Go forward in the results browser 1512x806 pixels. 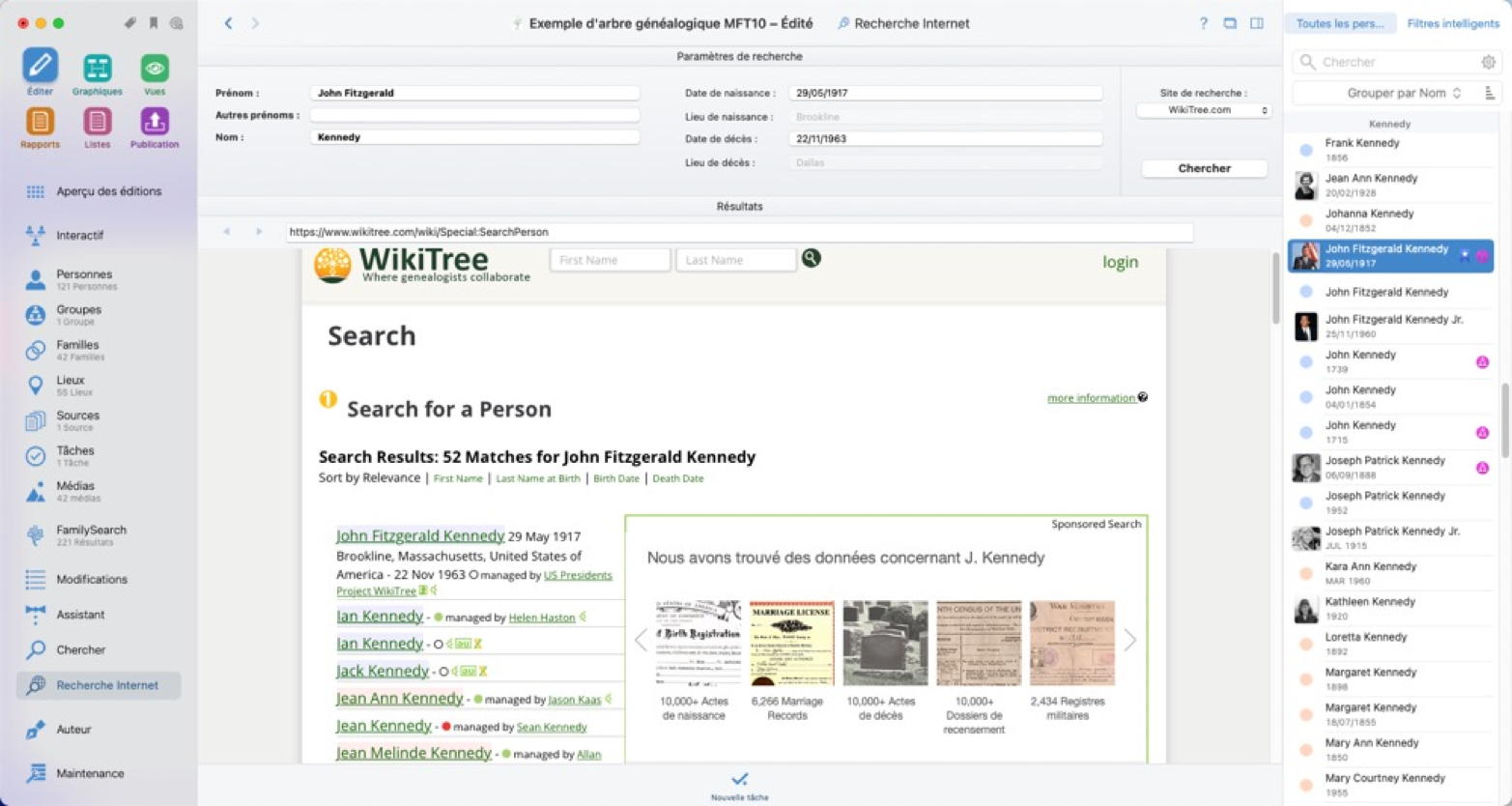pos(259,232)
